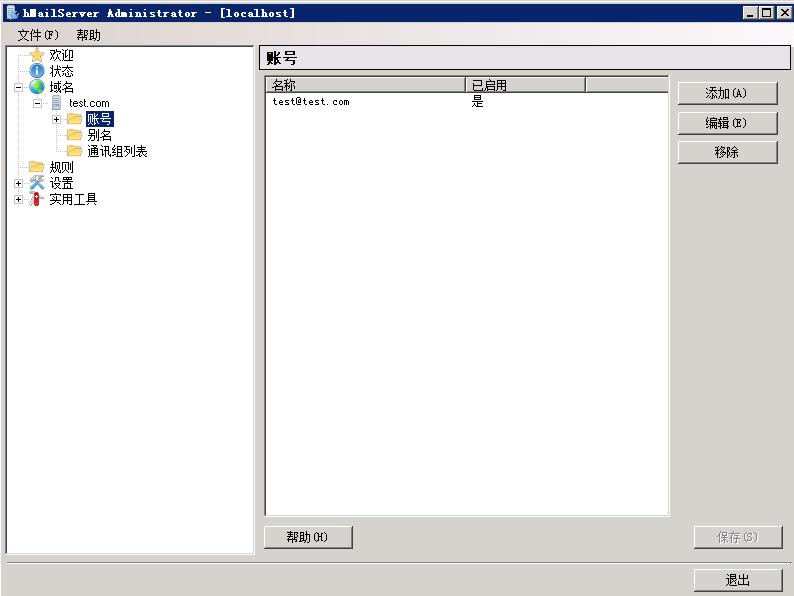Select the 规则 tree item

(61, 167)
